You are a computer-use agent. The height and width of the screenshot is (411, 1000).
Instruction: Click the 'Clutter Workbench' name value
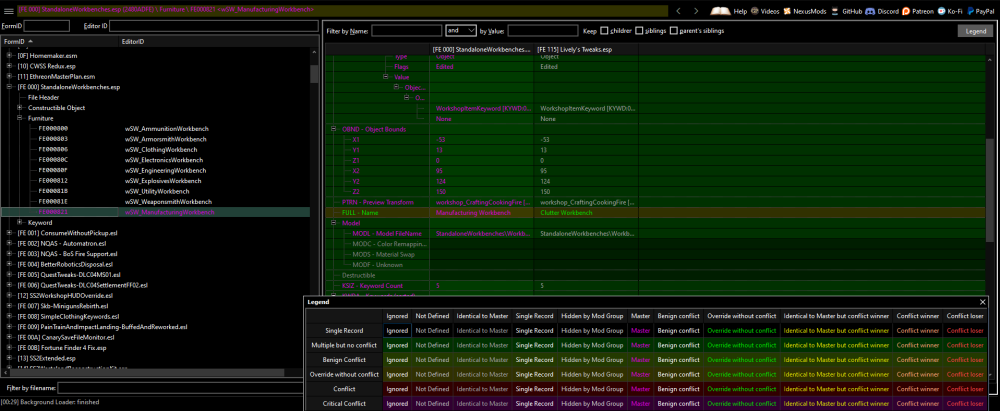[566, 213]
